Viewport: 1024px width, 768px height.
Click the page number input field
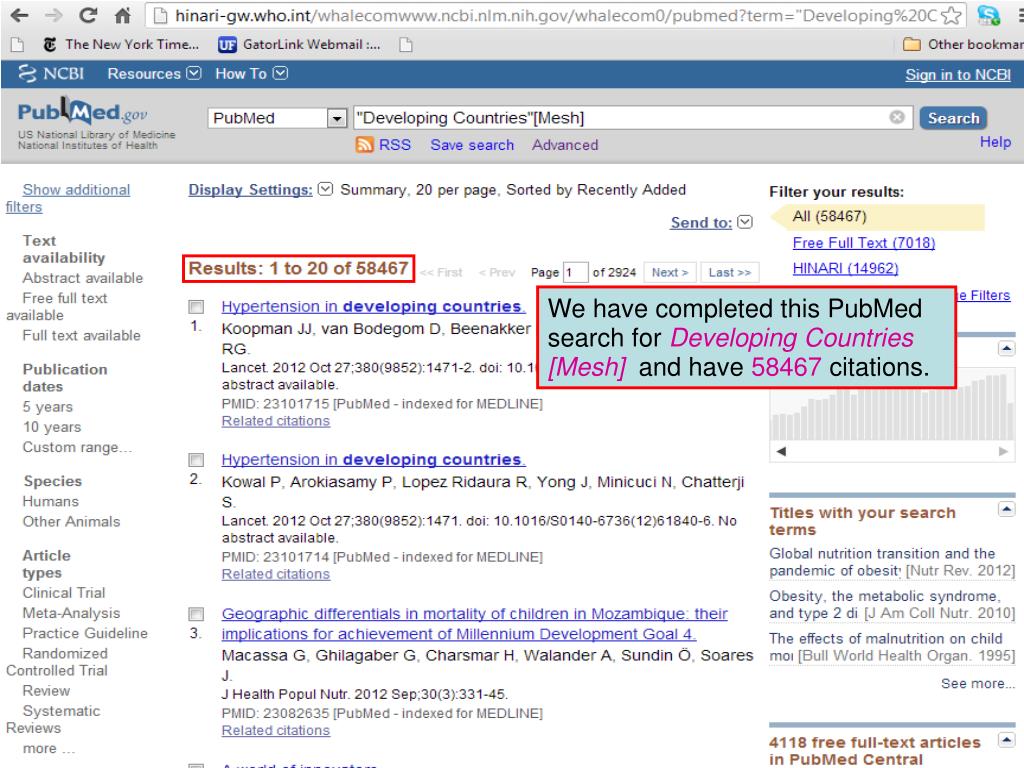click(575, 272)
